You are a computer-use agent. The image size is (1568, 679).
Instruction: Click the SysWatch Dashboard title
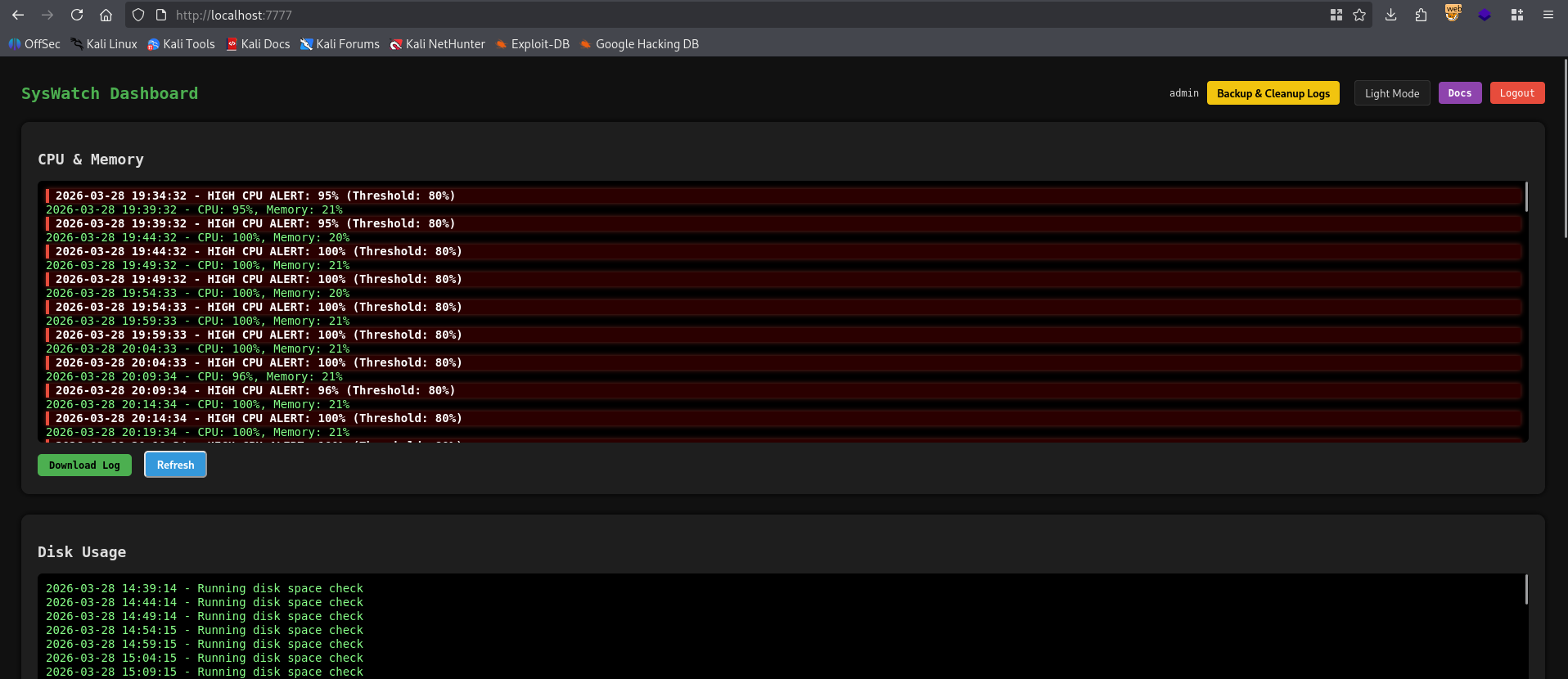(x=110, y=93)
